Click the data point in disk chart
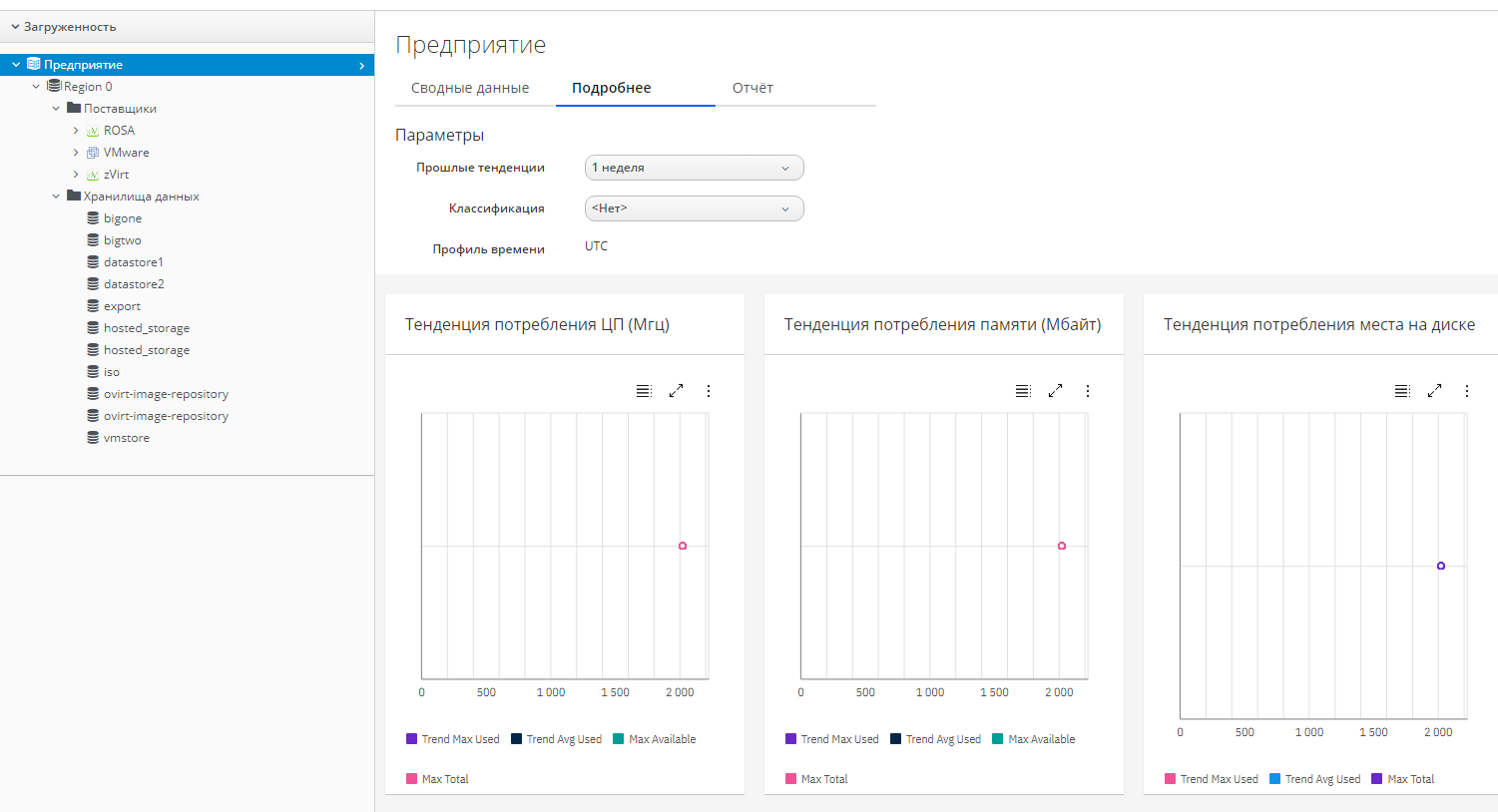 (x=1441, y=566)
